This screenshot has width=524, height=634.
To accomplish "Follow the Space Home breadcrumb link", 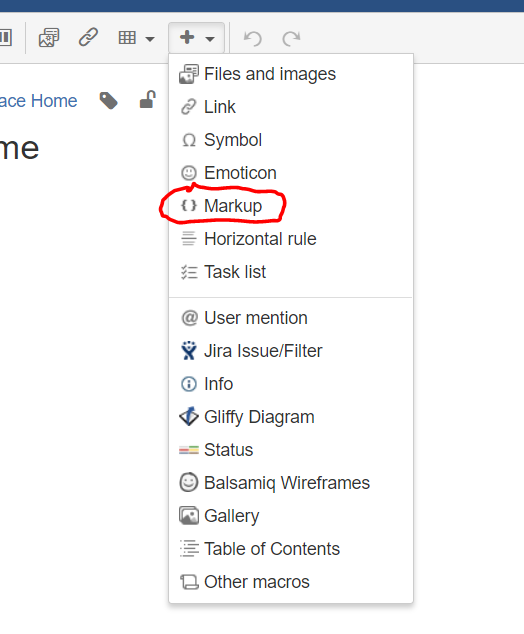I will coord(38,101).
